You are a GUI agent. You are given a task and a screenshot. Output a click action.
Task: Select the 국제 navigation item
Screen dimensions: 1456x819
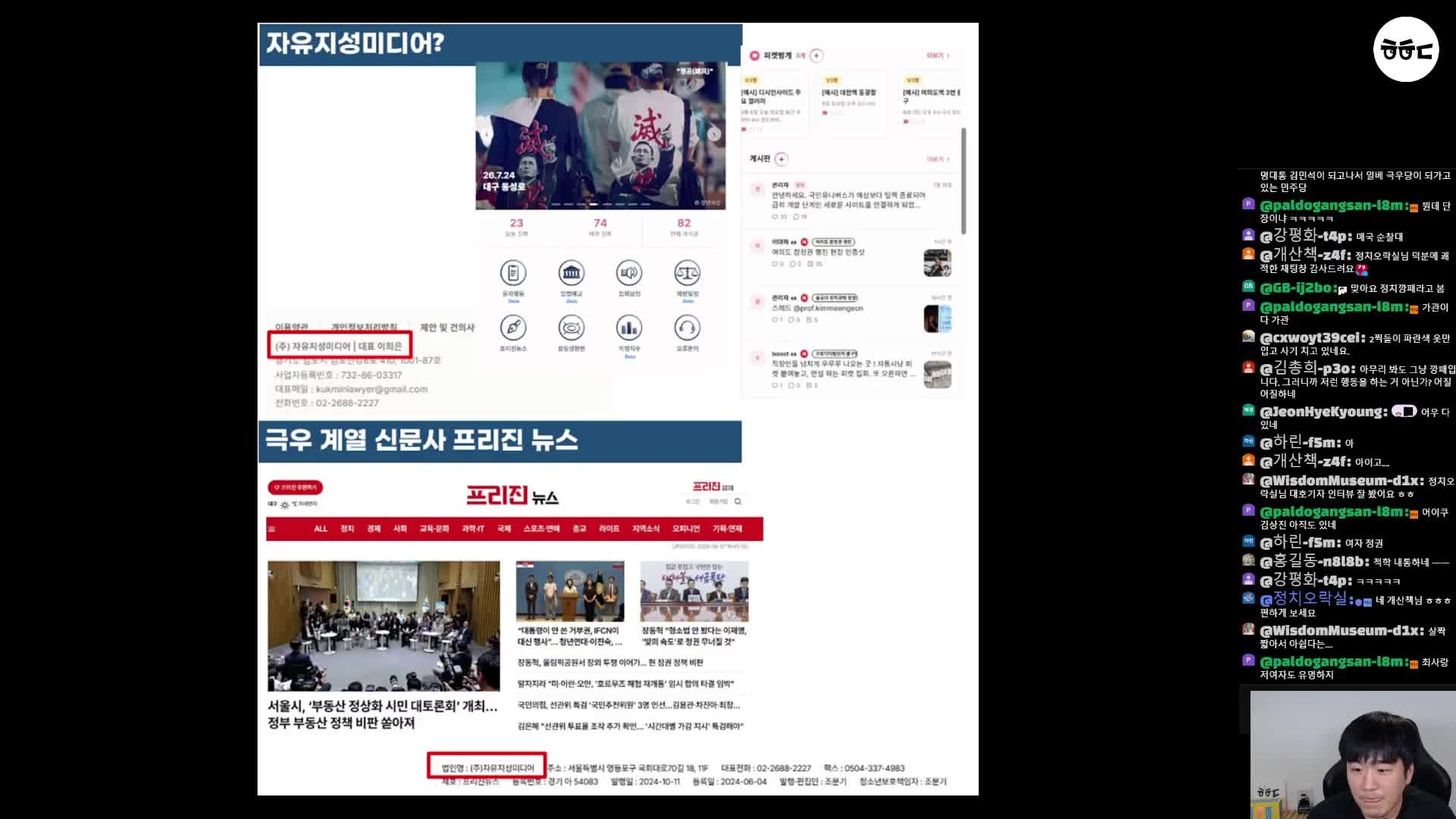[x=504, y=529]
